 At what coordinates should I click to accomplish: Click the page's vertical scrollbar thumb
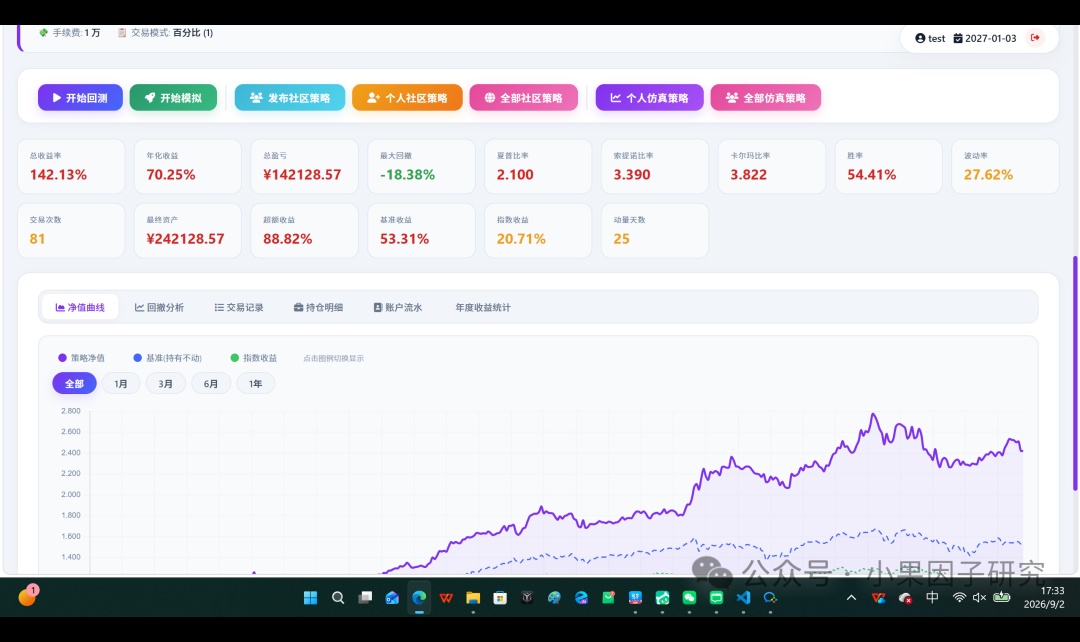point(1074,373)
